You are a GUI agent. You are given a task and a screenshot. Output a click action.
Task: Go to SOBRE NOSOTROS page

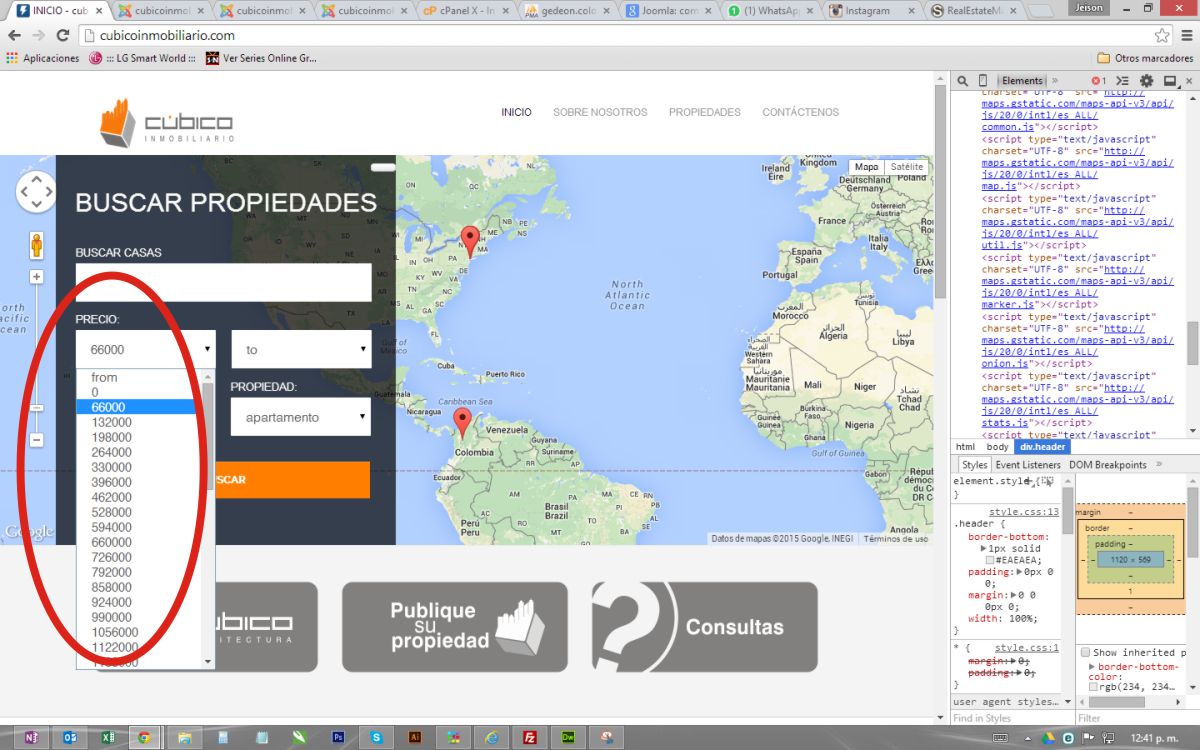point(600,112)
